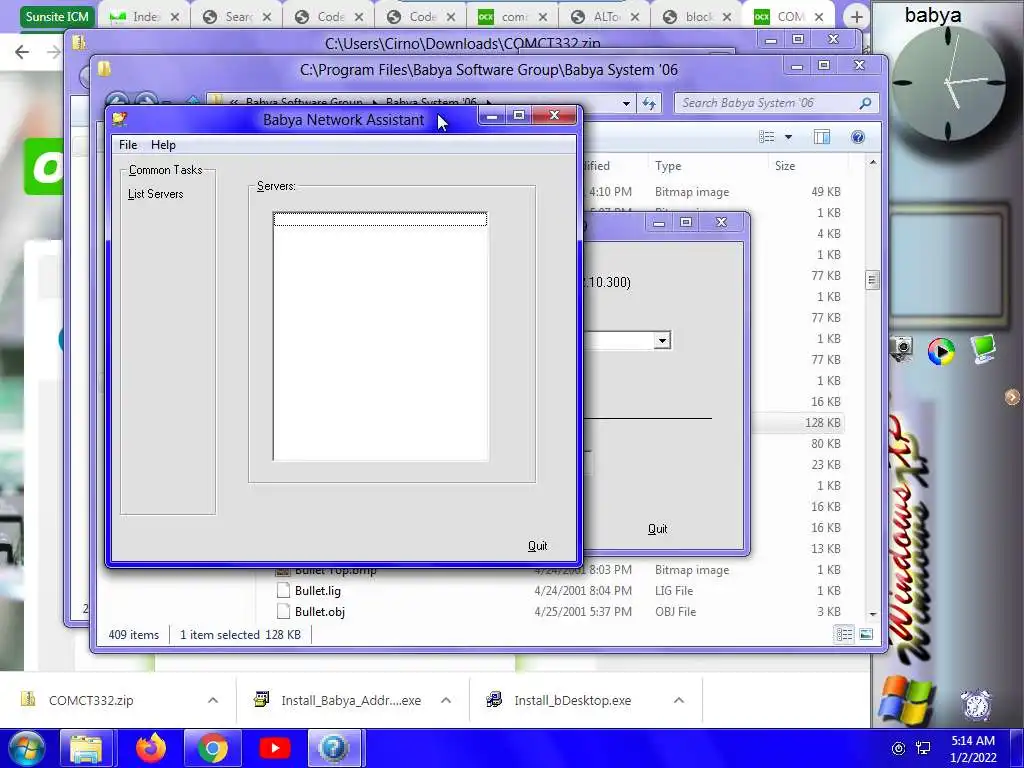Select the Bullet.lig file
Viewport: 1024px width, 768px height.
click(x=317, y=591)
